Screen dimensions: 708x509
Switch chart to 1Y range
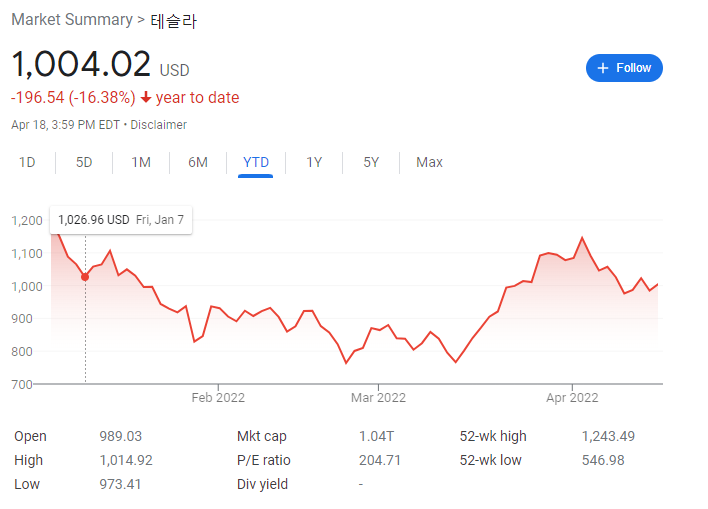coord(314,162)
